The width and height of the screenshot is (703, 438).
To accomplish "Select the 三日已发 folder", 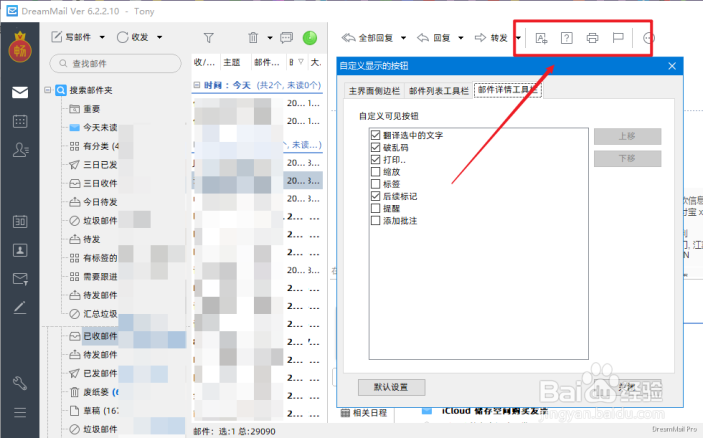I will (93, 165).
